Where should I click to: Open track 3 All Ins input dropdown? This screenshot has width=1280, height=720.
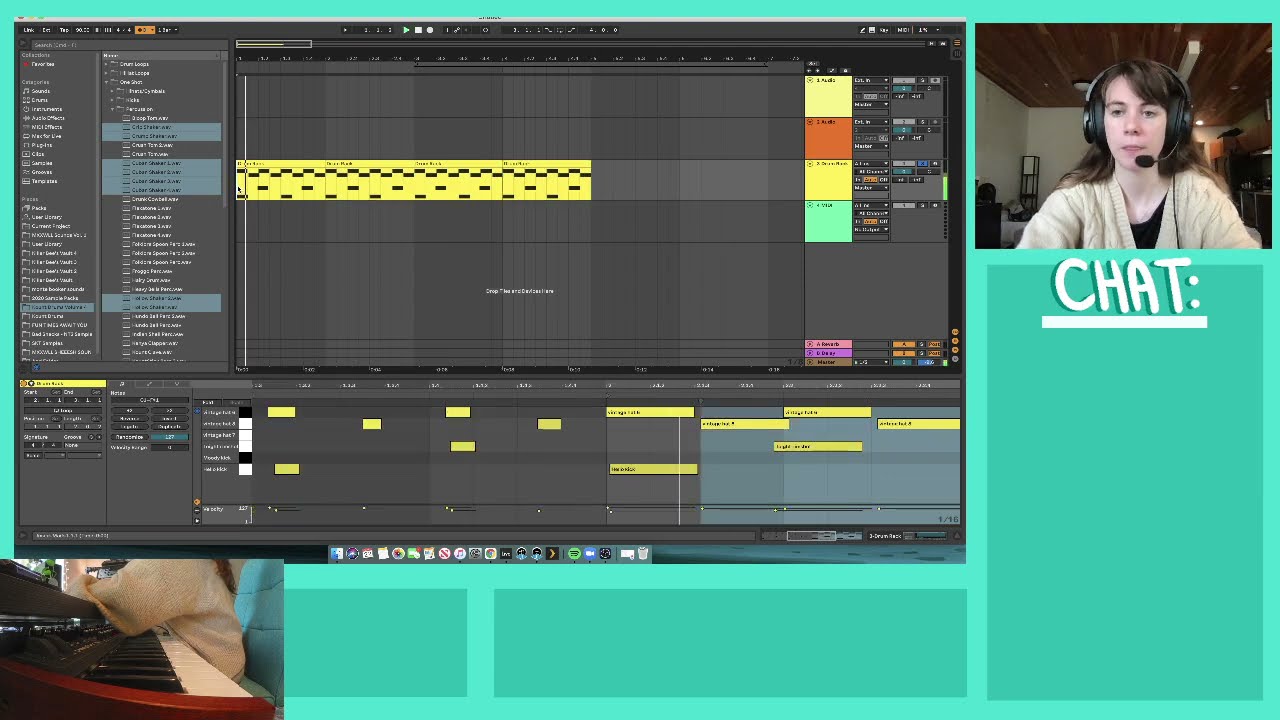[871, 164]
